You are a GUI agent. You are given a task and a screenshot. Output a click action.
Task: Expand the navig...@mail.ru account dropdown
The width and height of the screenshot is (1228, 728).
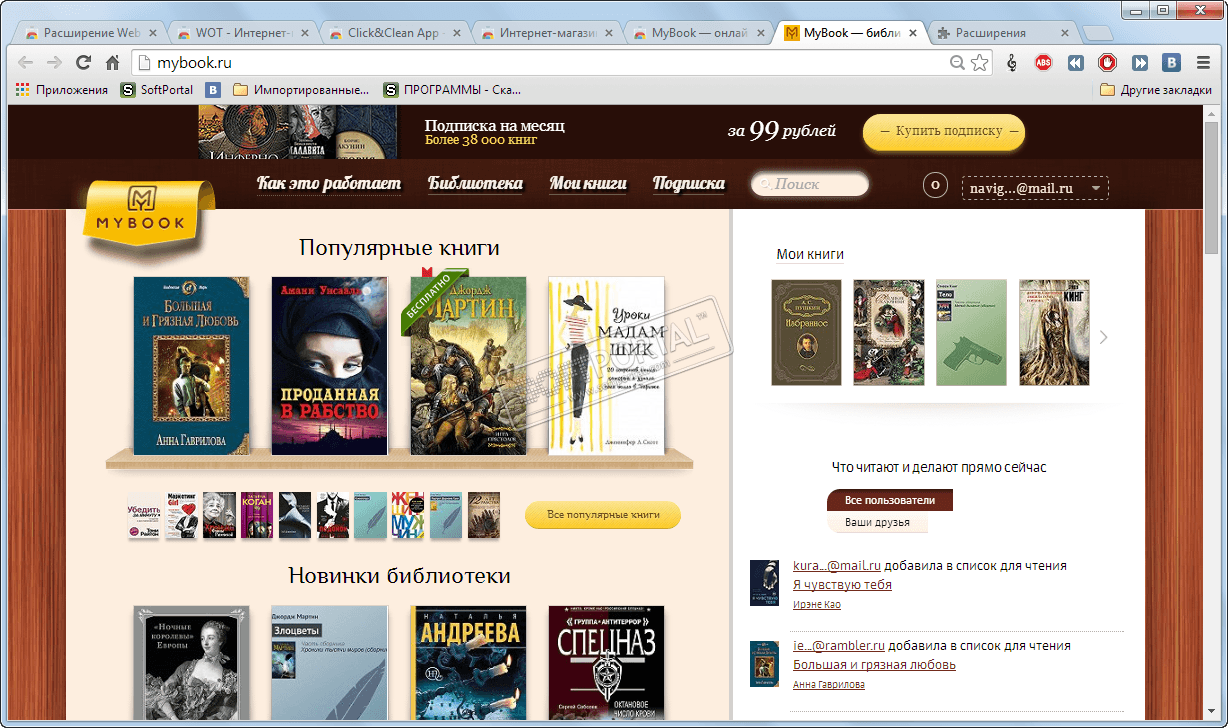pos(1035,188)
